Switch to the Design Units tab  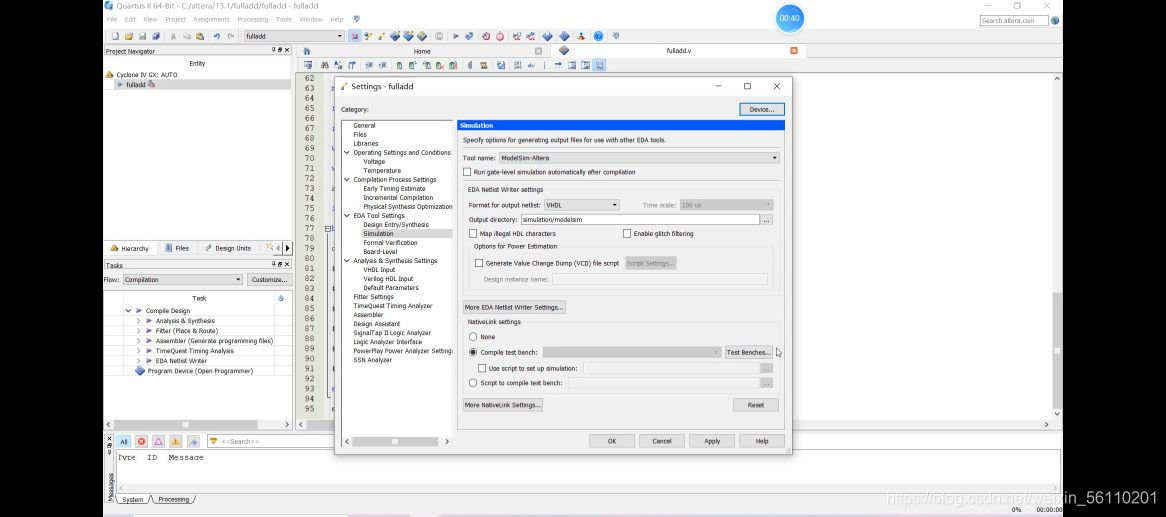(x=228, y=248)
